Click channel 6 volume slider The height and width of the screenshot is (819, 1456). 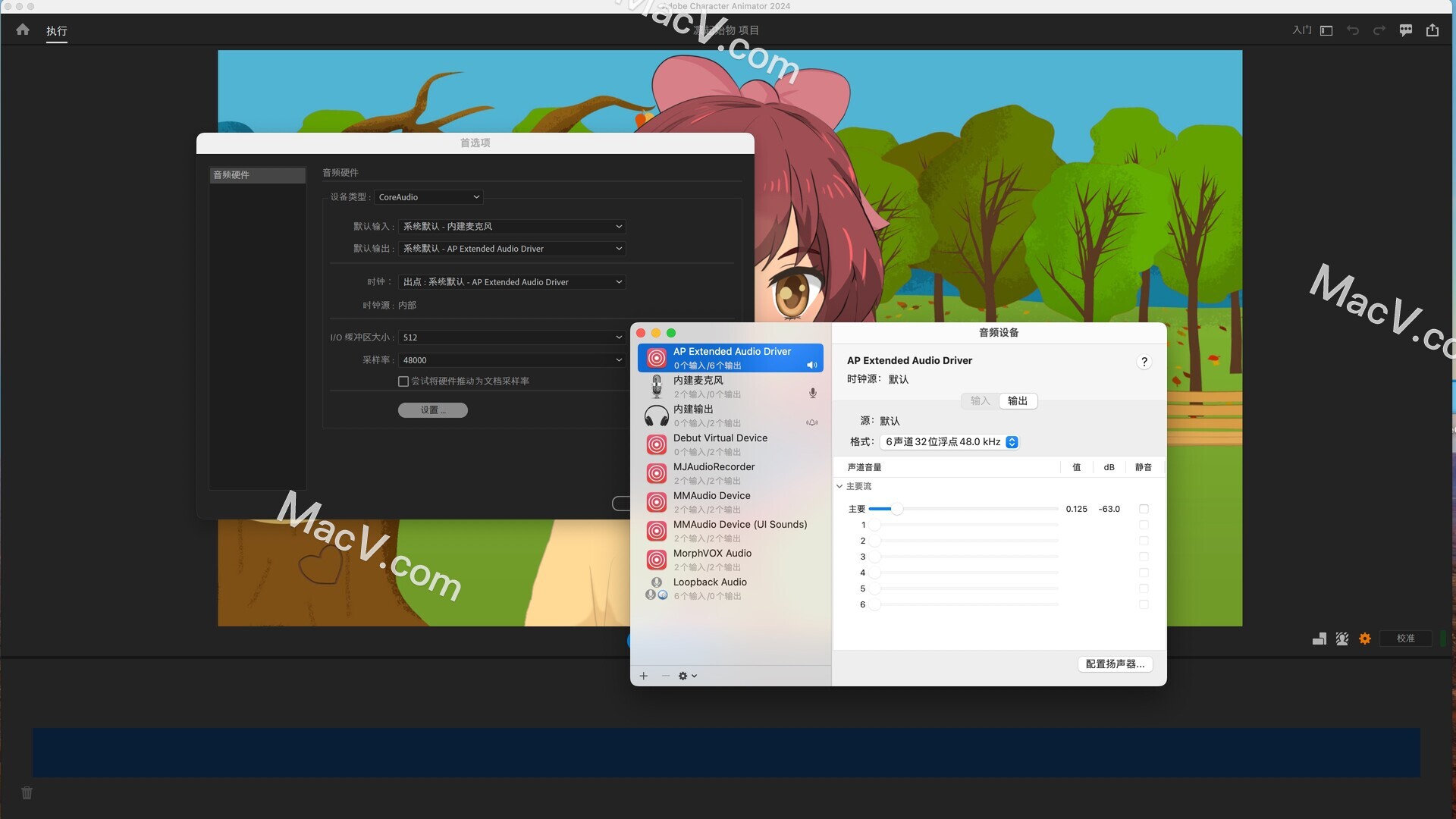[963, 604]
